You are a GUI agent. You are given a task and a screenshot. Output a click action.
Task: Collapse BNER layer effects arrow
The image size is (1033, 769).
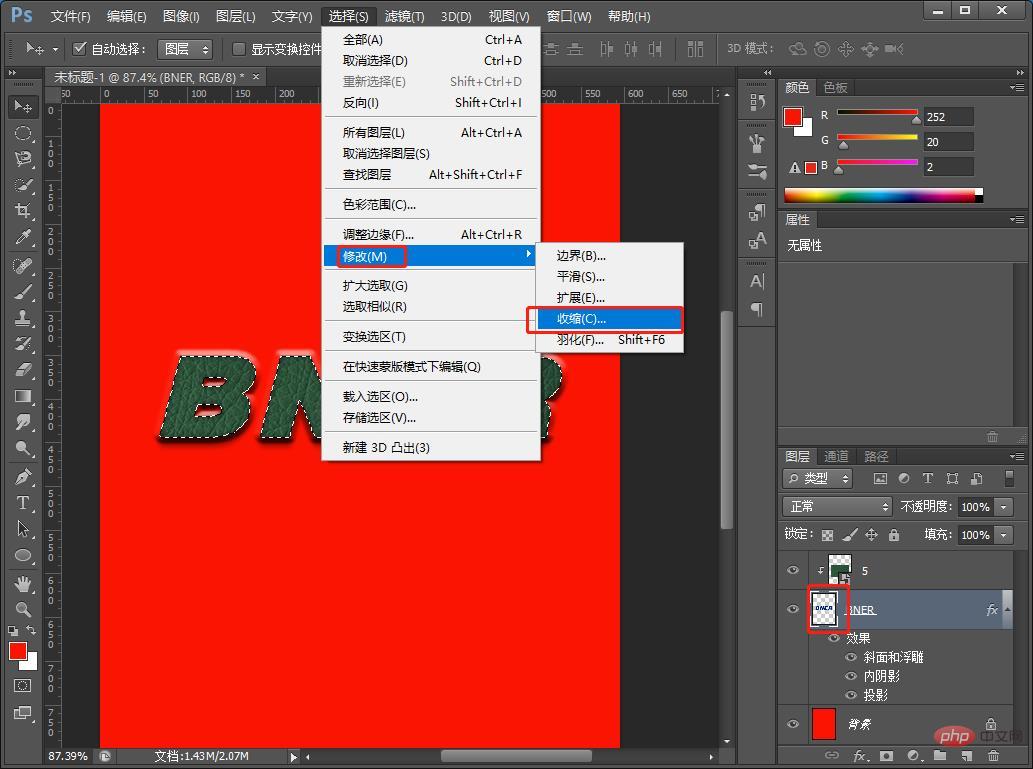1007,610
